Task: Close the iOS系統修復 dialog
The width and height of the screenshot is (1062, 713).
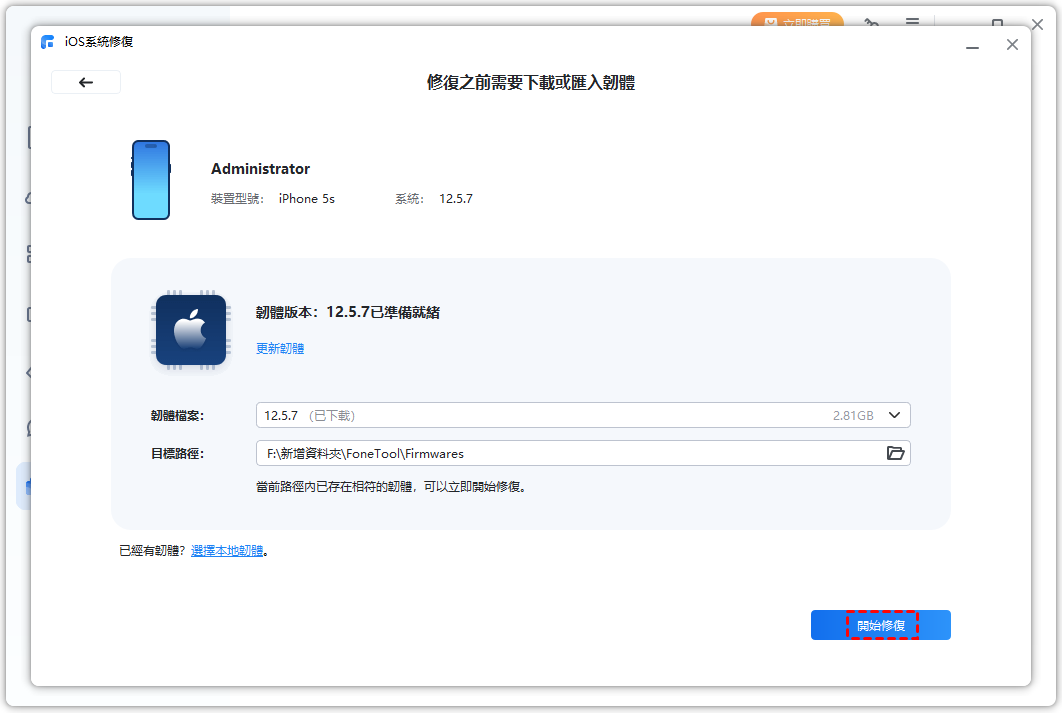Action: point(1012,45)
